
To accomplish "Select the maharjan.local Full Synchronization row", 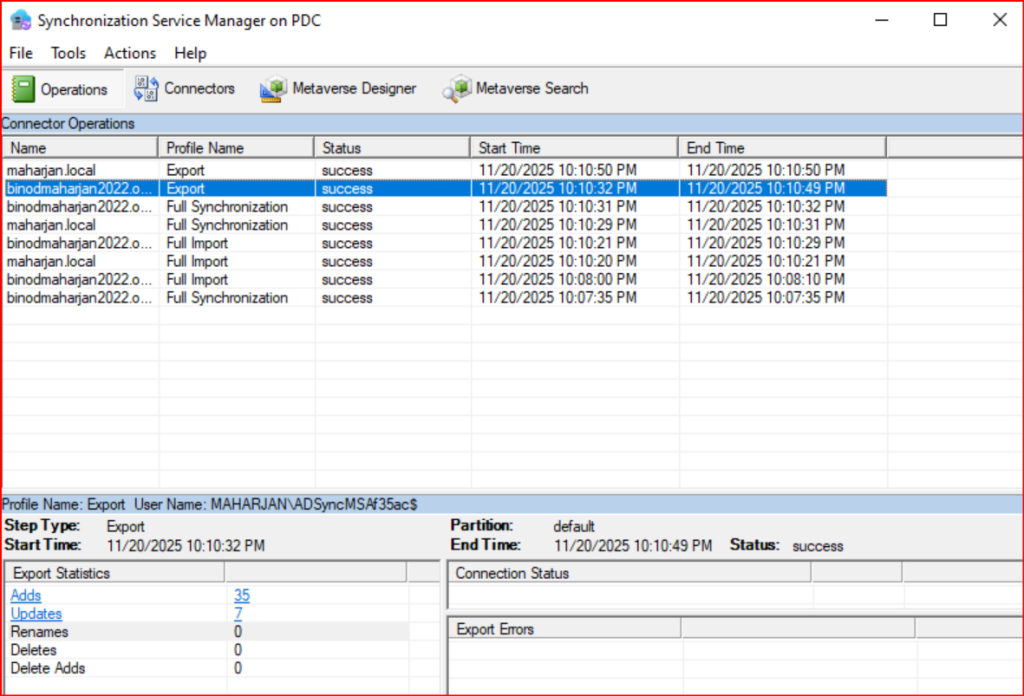I will coord(80,225).
